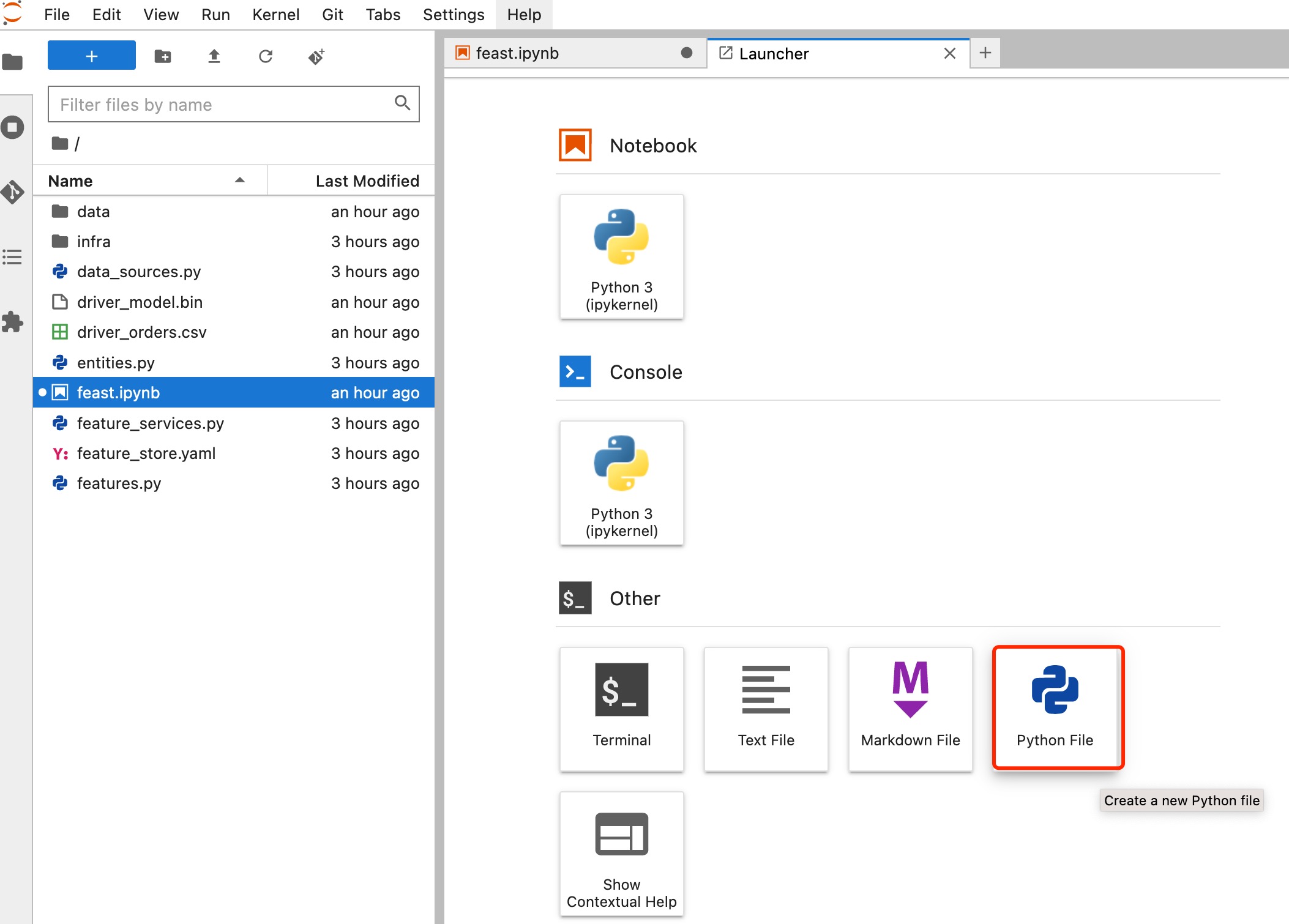Click the Python 3 ipykernel Notebook icon
Viewport: 1289px width, 924px height.
(620, 254)
